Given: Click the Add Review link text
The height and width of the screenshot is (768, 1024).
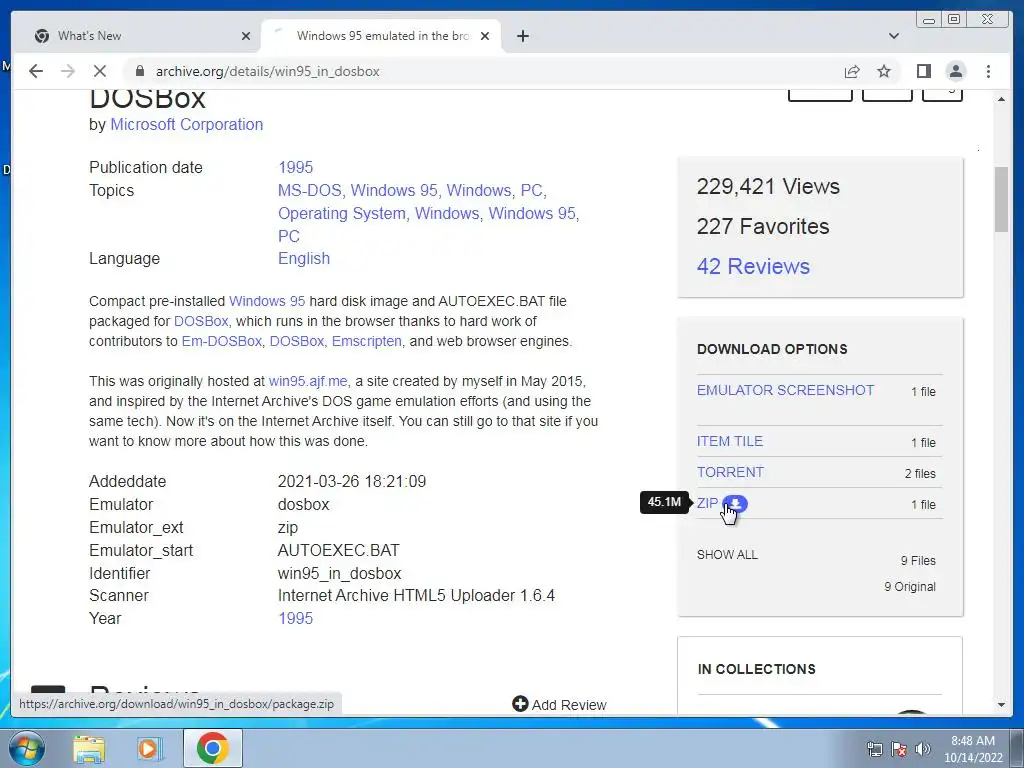Looking at the screenshot, I should [x=569, y=705].
